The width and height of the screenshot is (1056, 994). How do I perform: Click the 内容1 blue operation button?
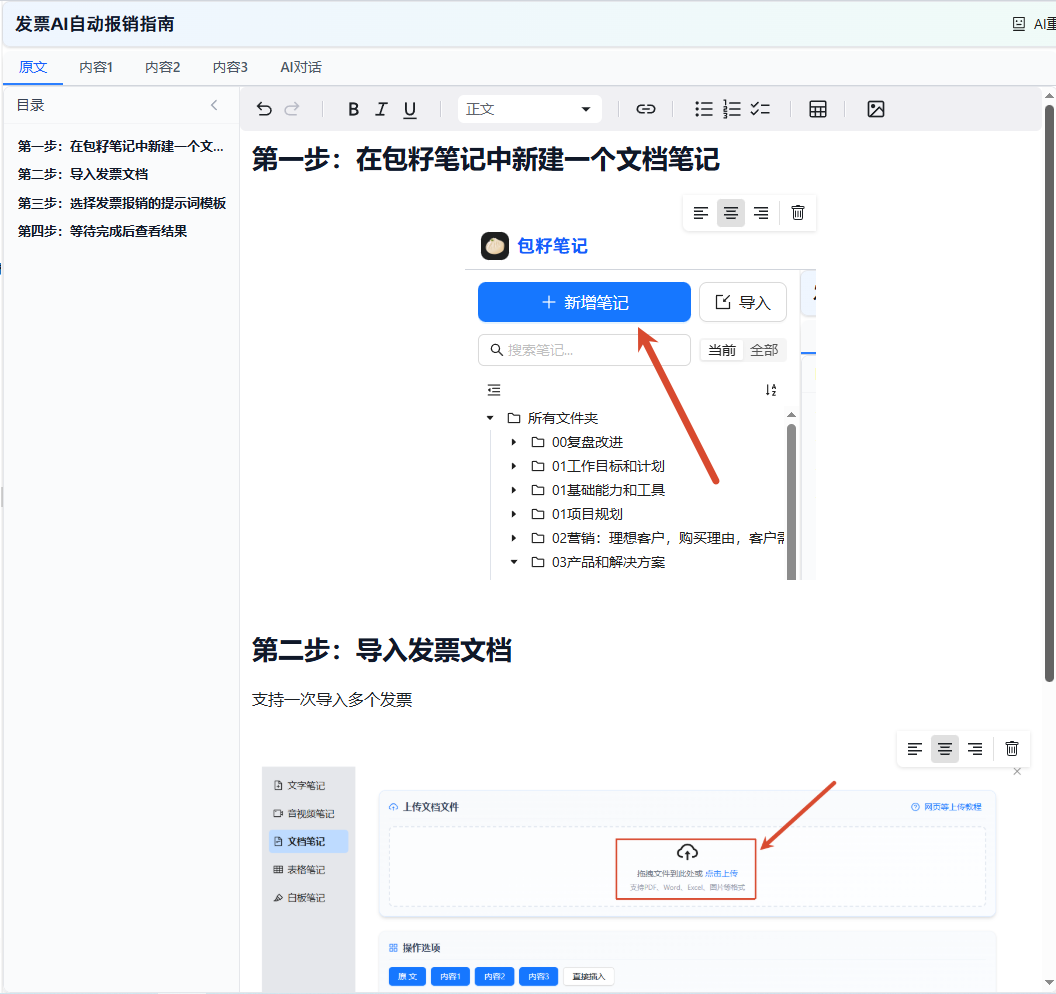coord(451,976)
